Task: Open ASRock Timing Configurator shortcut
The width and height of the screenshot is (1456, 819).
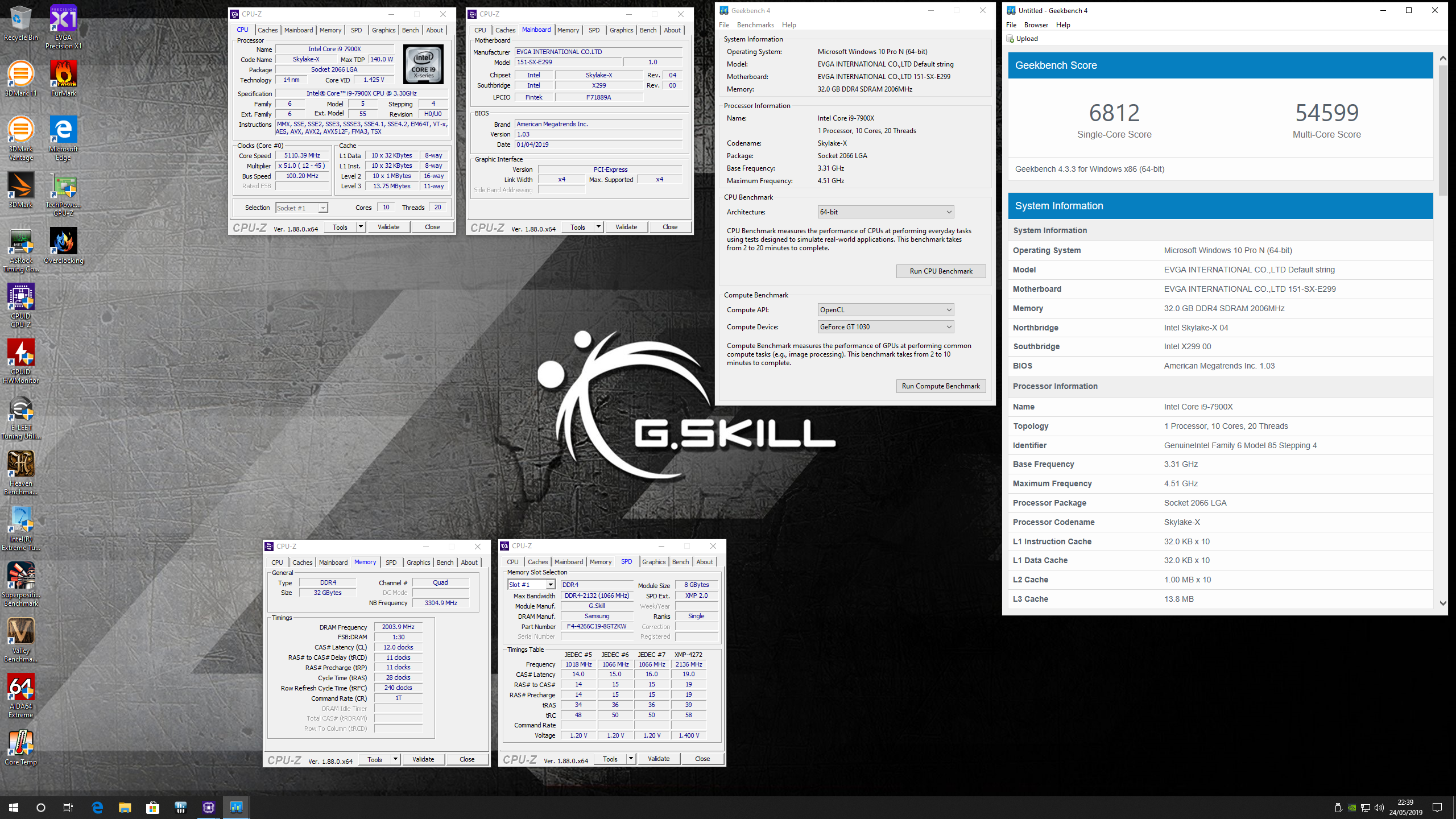Action: (20, 250)
